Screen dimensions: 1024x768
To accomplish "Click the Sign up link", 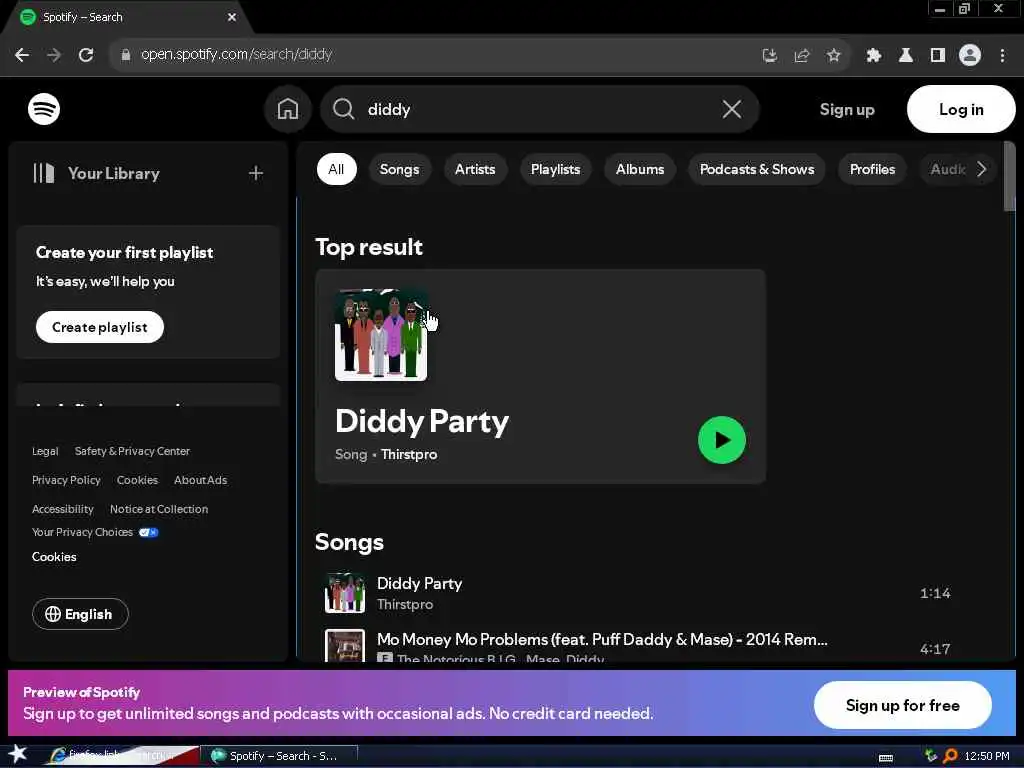I will tap(846, 110).
